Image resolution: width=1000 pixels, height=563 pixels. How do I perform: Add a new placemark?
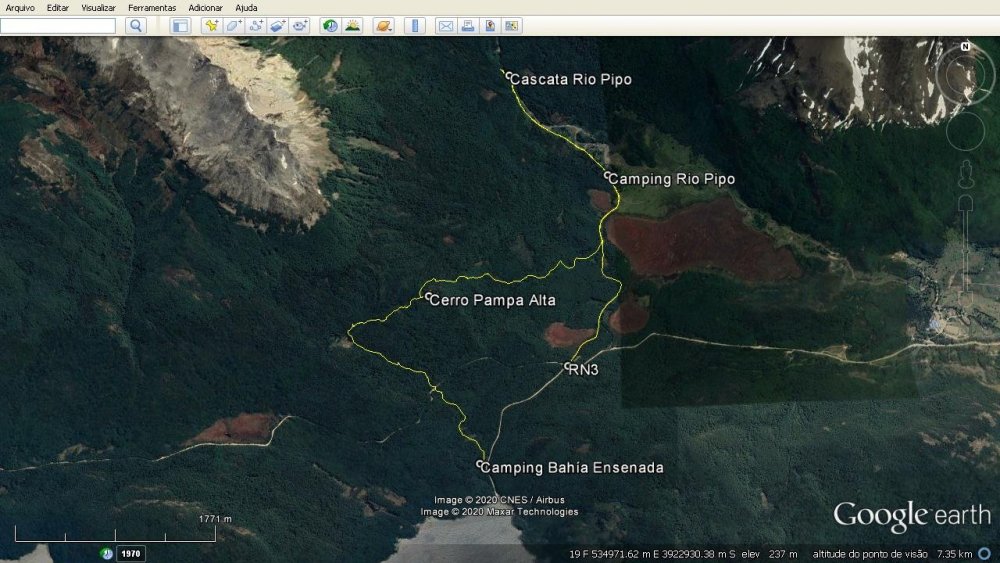(x=211, y=26)
